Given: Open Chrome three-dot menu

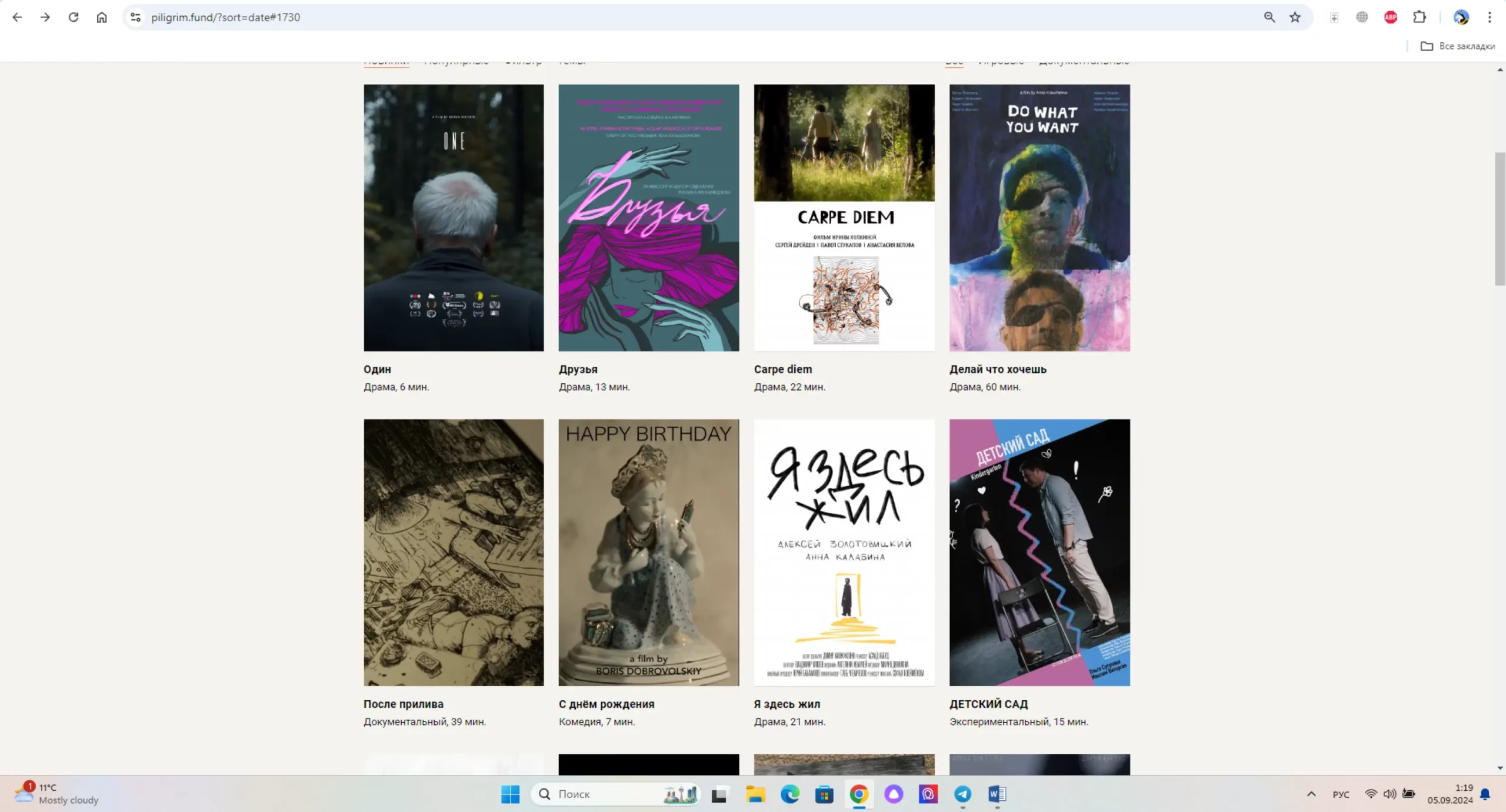Looking at the screenshot, I should pos(1490,17).
